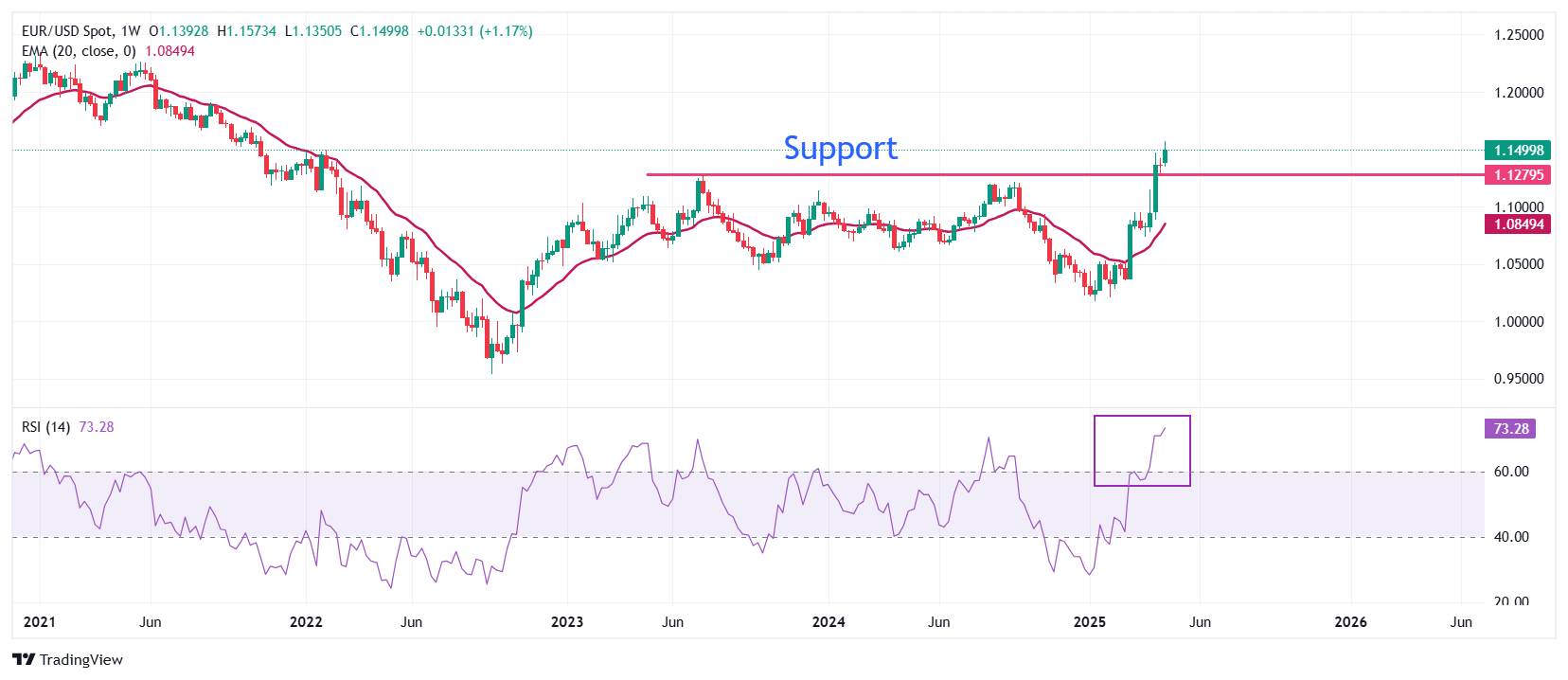Screen dimensions: 1568x680
Task: Click the 1.25000 price scale label
Action: (1519, 35)
